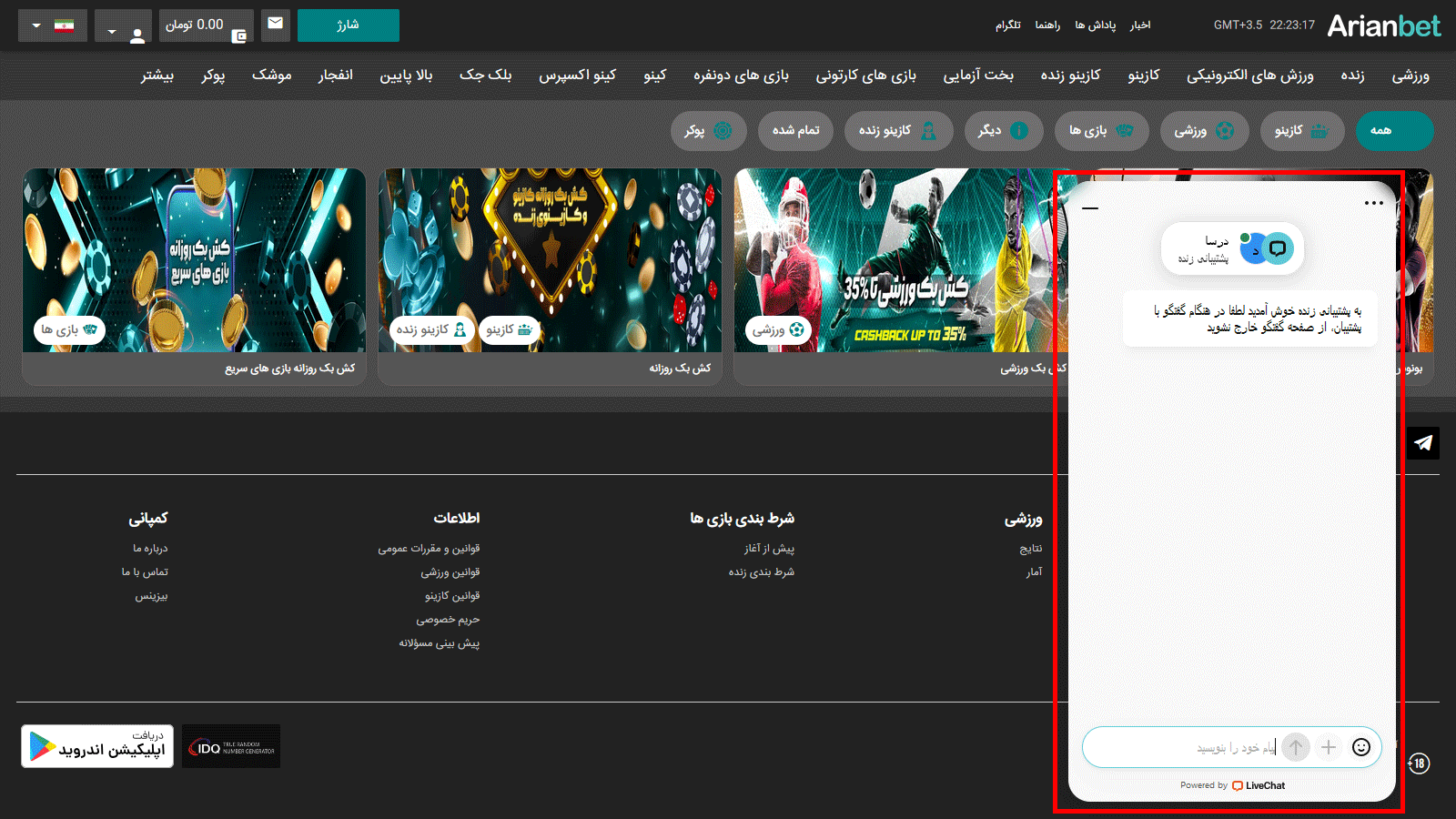This screenshot has height=819, width=1456.
Task: Click the teal شارژ deposit button
Action: pos(348,25)
